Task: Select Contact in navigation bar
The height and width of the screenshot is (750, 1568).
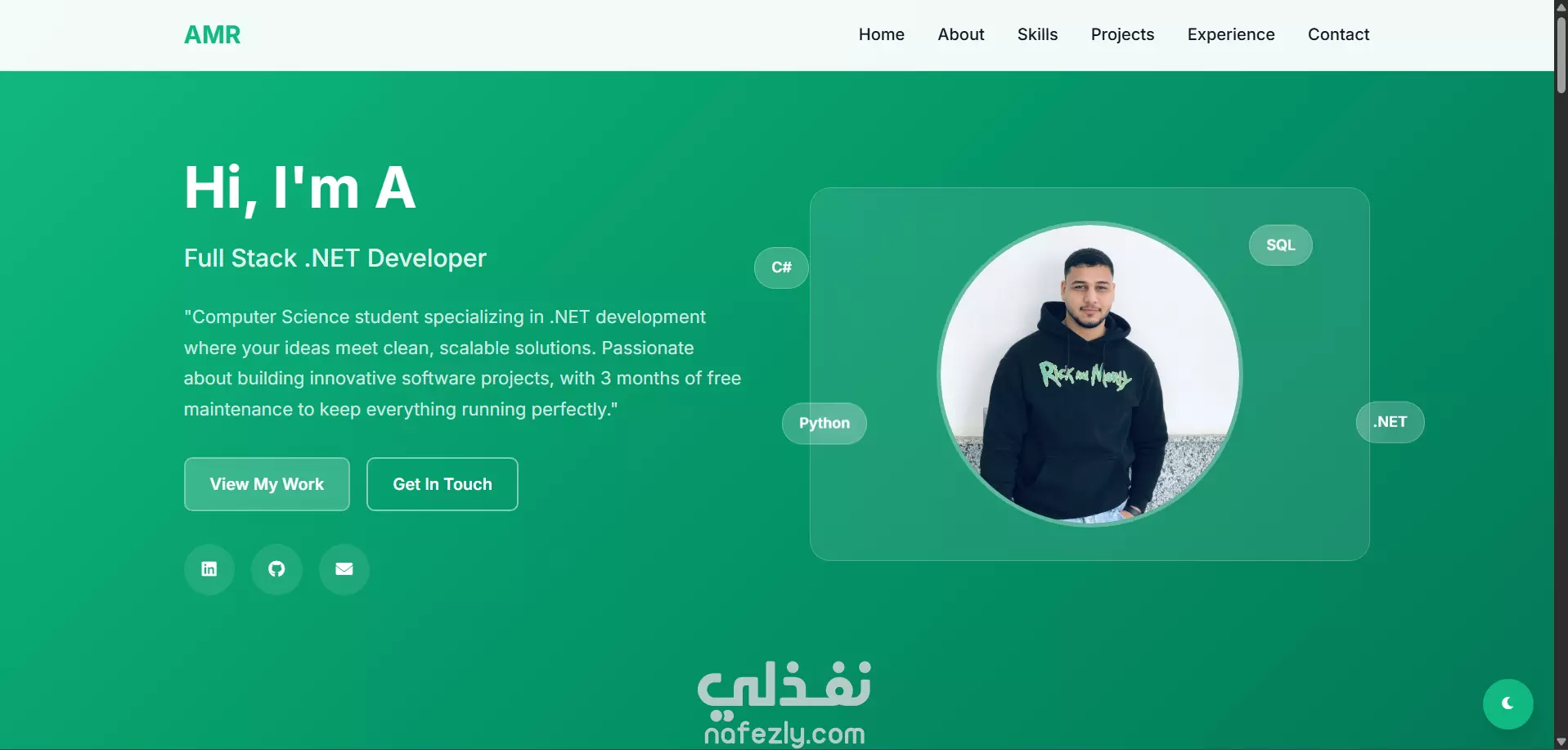Action: 1338,34
